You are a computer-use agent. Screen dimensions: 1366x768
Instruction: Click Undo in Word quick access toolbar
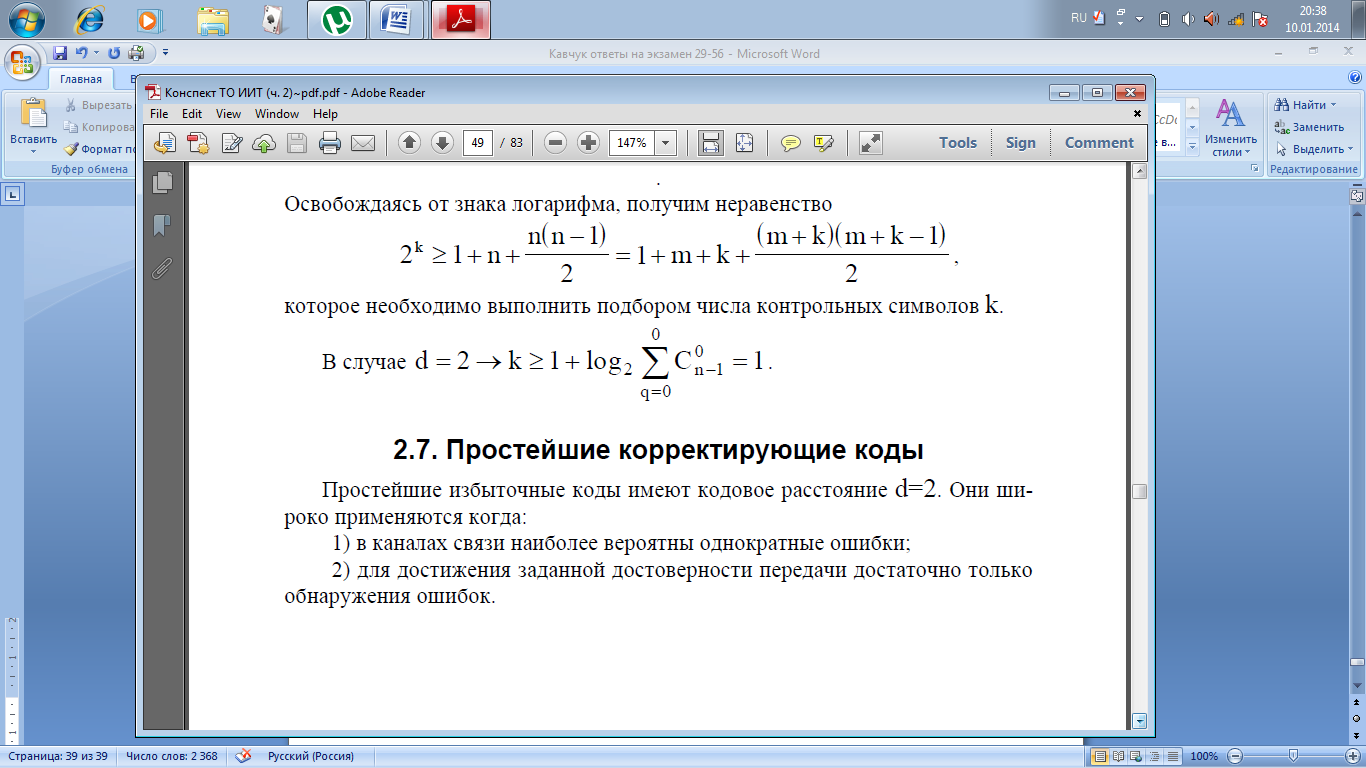pyautogui.click(x=81, y=53)
